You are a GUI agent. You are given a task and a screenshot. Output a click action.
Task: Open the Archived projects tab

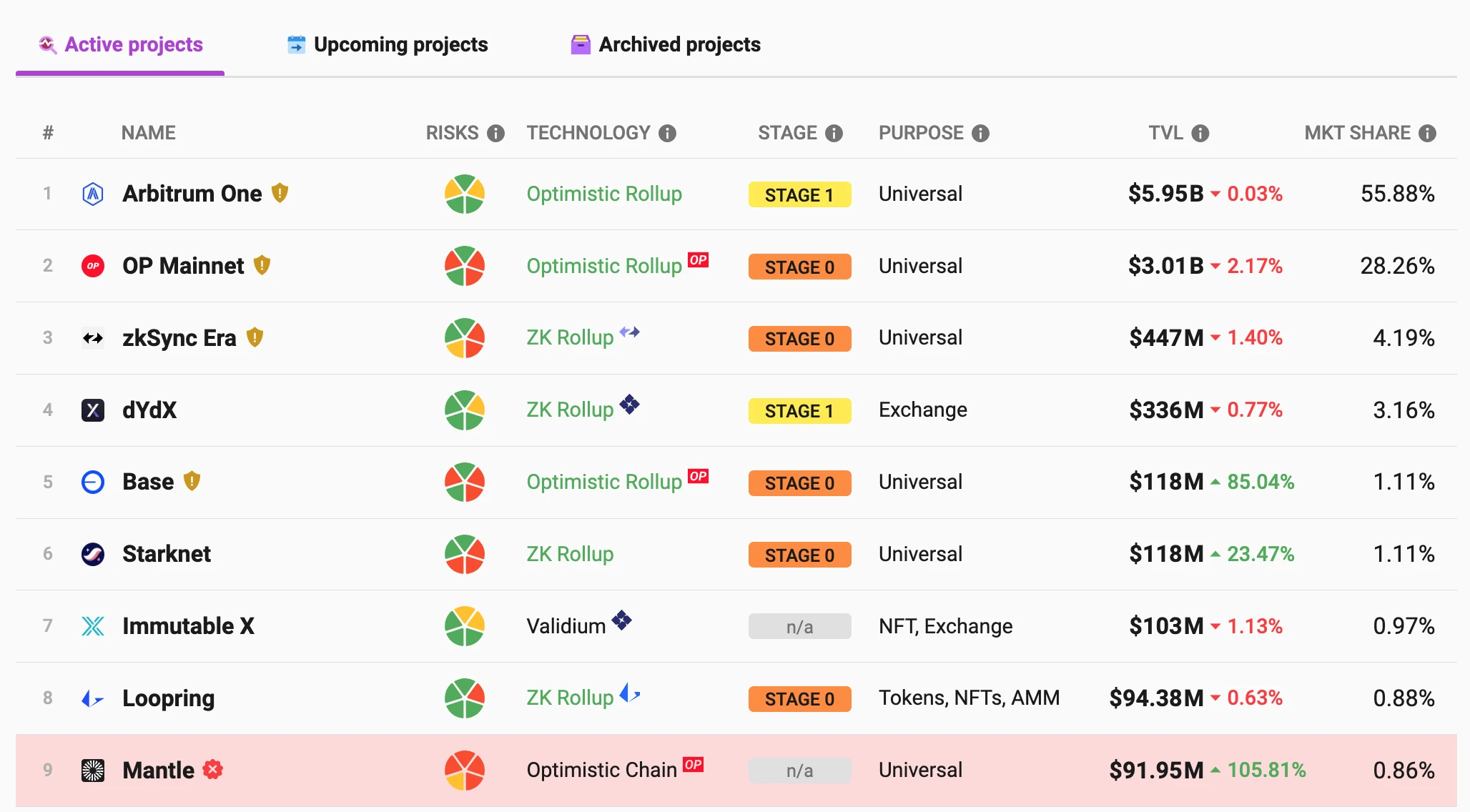(666, 44)
